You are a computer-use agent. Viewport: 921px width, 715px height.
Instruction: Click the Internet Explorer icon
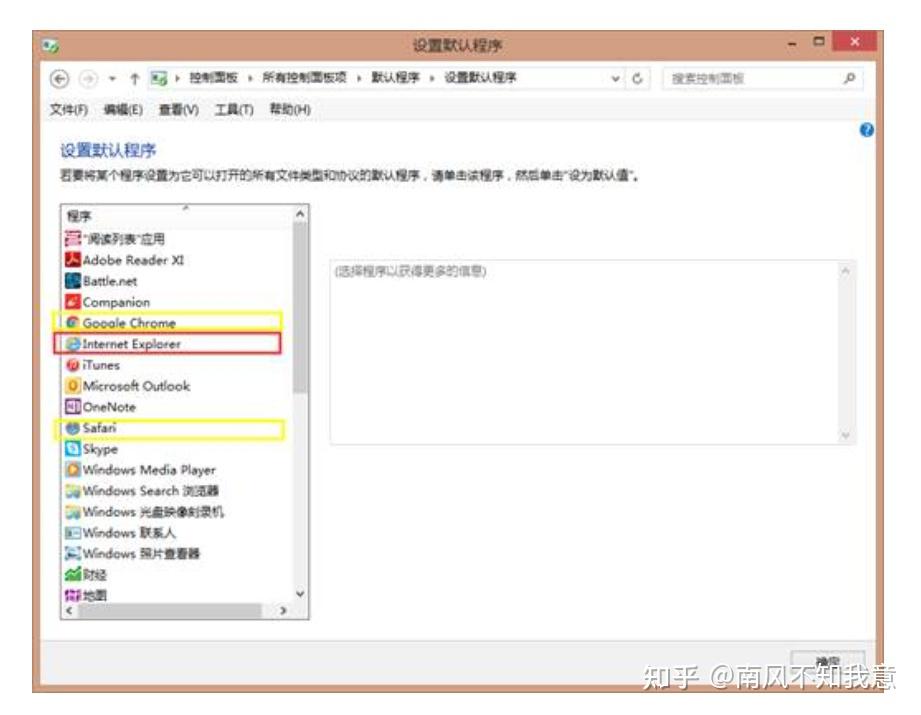[73, 344]
